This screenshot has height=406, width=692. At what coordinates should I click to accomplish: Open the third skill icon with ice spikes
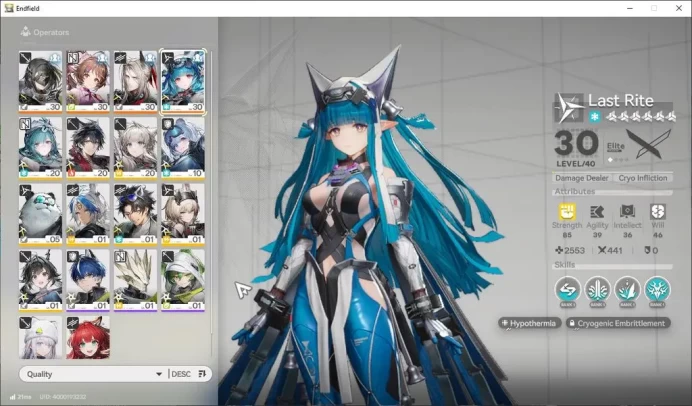pyautogui.click(x=627, y=290)
